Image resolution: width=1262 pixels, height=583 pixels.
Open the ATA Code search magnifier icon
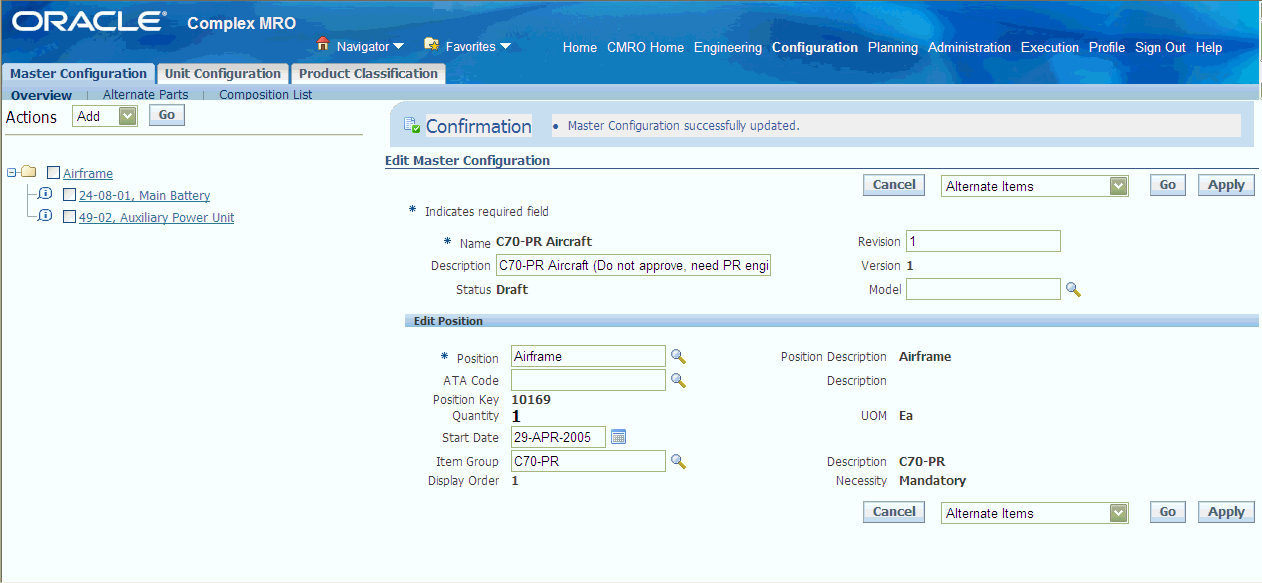(678, 381)
